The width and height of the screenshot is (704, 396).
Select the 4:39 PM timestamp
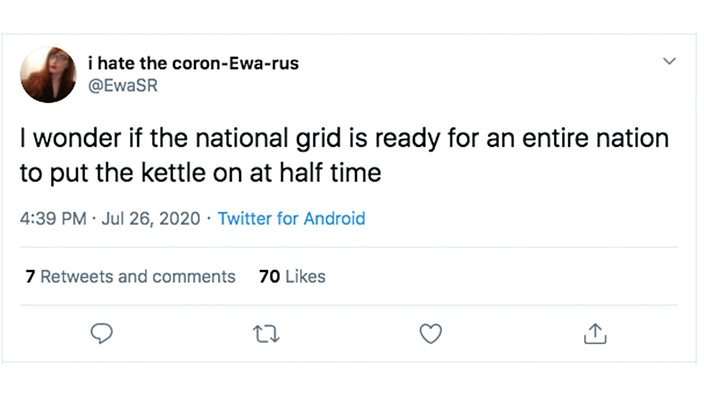click(x=53, y=219)
